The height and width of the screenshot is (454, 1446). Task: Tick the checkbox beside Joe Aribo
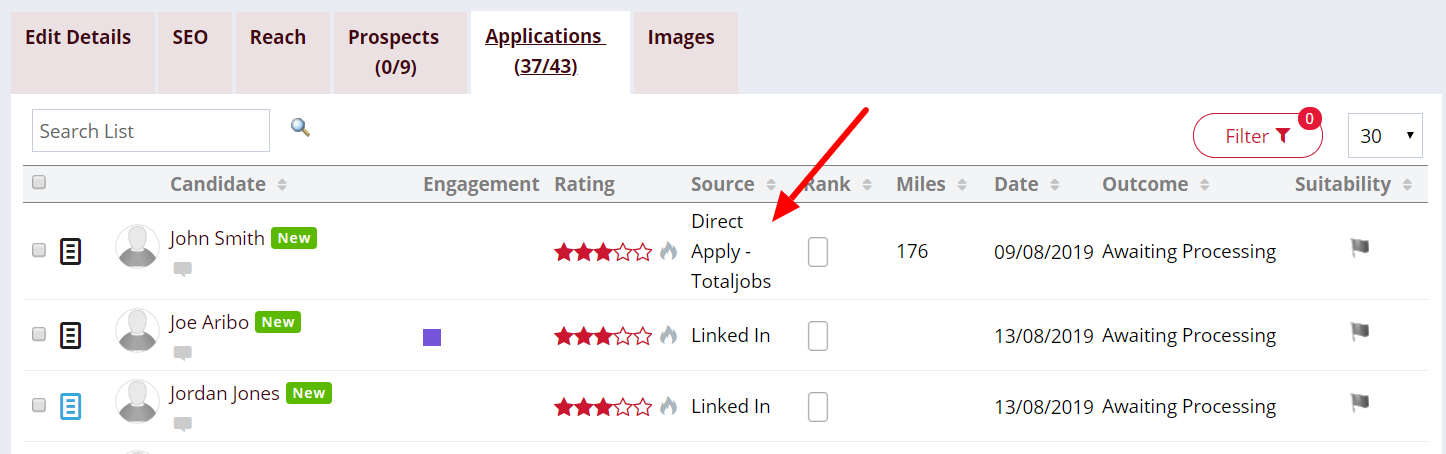(39, 334)
